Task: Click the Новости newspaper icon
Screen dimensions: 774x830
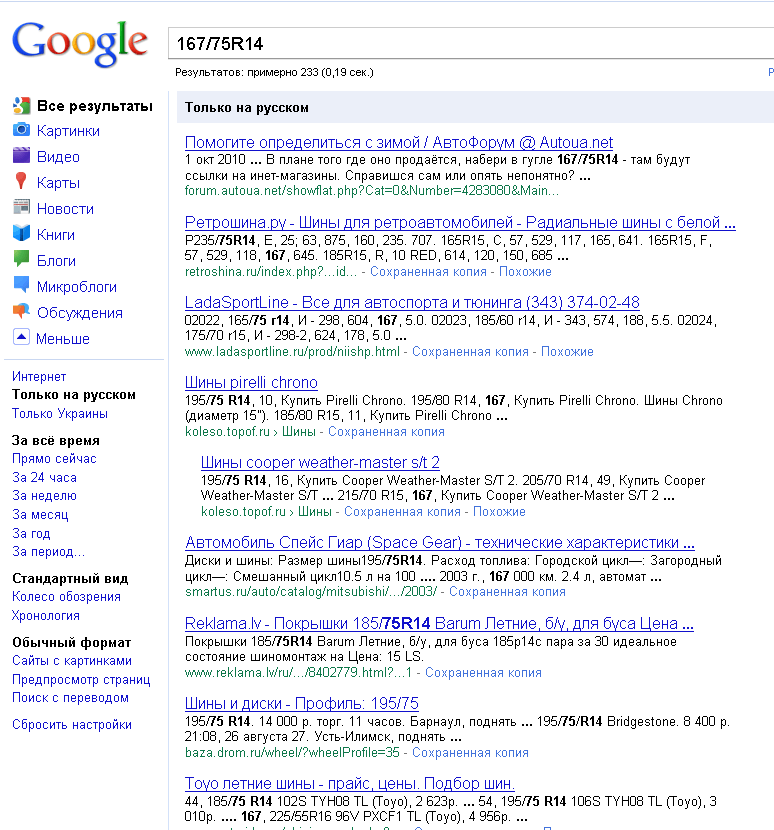Action: [21, 207]
